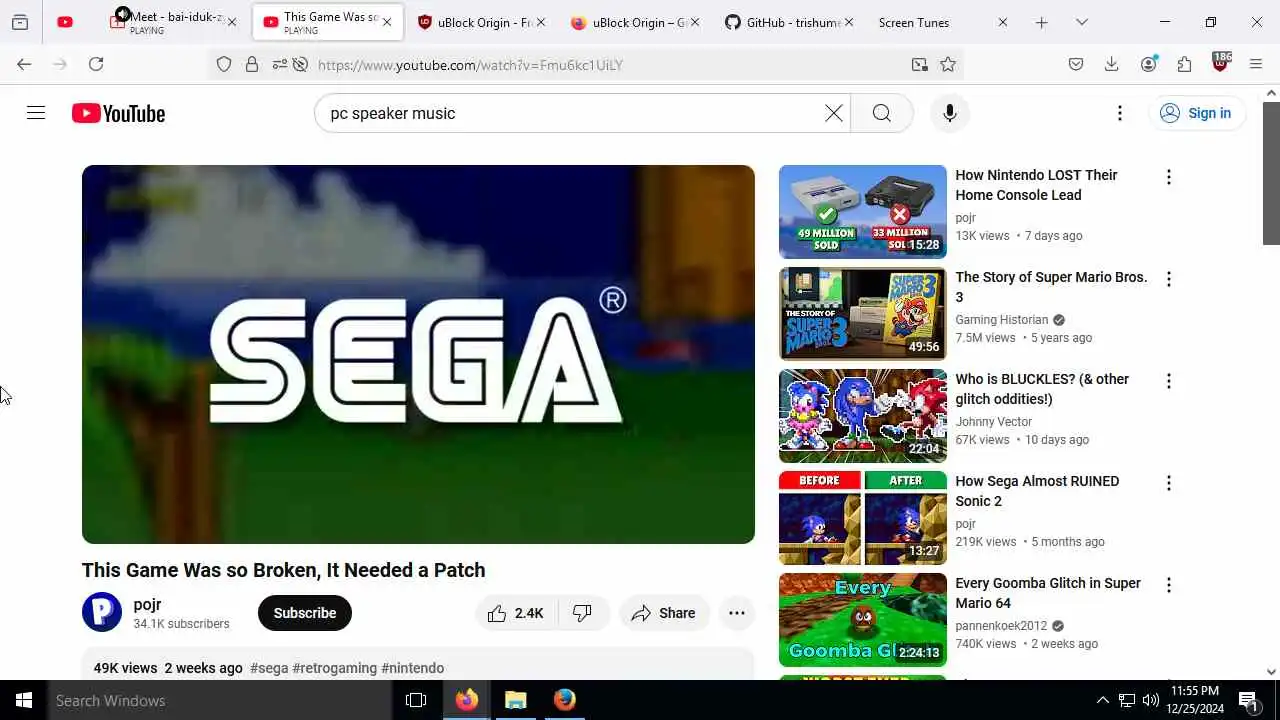
Task: Dislike this video
Action: 582,613
